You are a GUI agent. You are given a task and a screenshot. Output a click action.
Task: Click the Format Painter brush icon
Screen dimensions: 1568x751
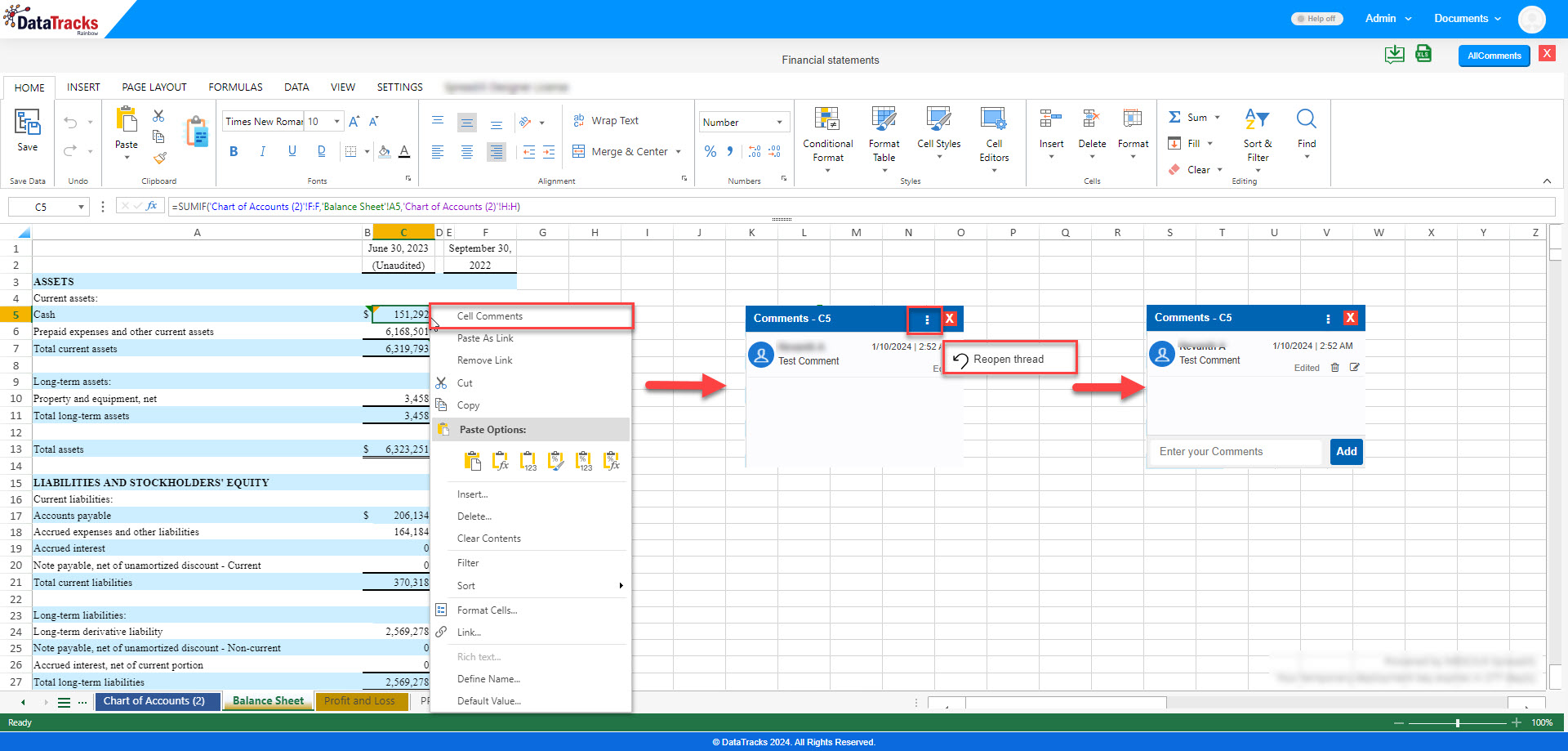[x=160, y=158]
